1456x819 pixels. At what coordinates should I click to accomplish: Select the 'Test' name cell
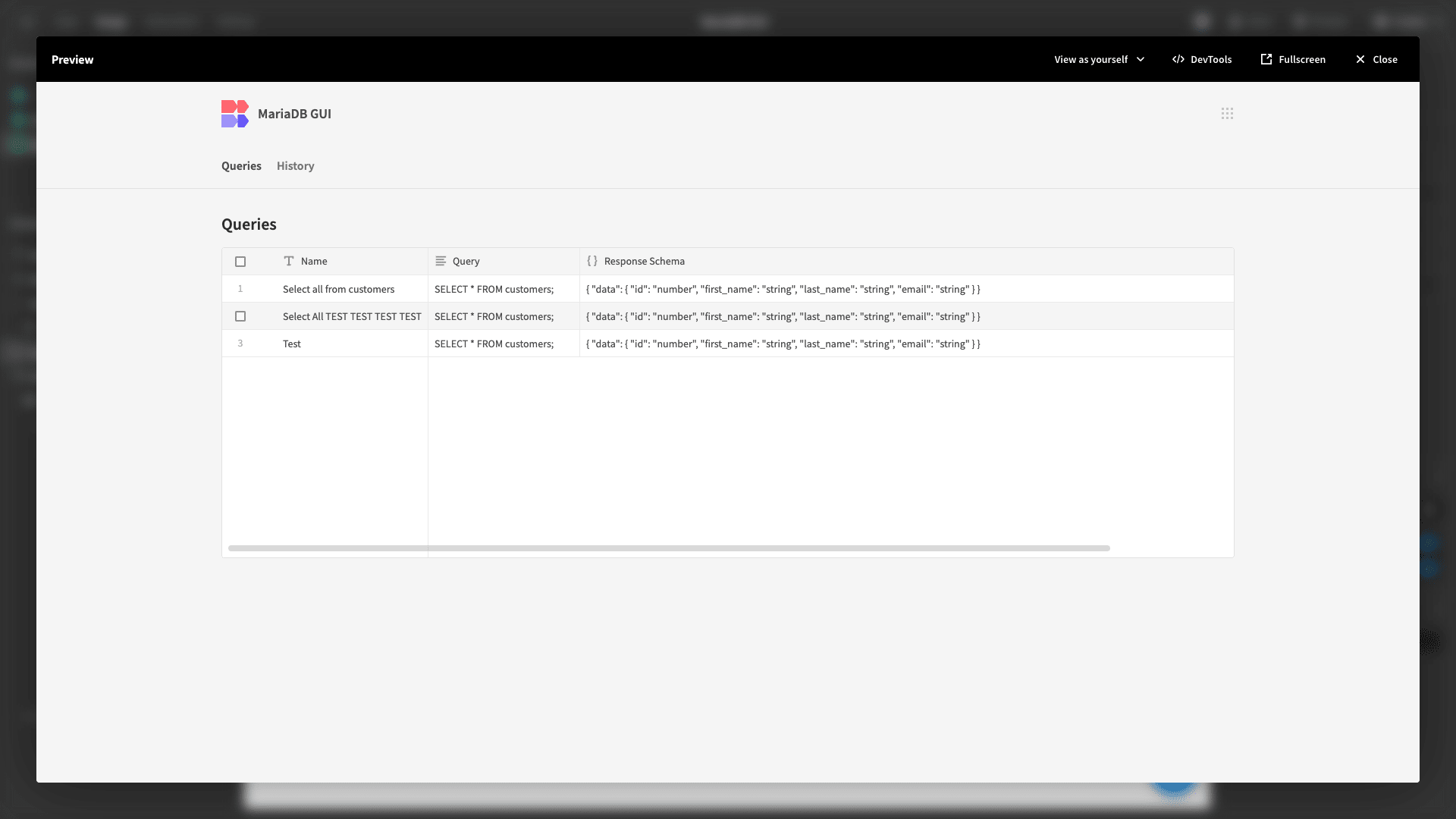pyautogui.click(x=353, y=344)
